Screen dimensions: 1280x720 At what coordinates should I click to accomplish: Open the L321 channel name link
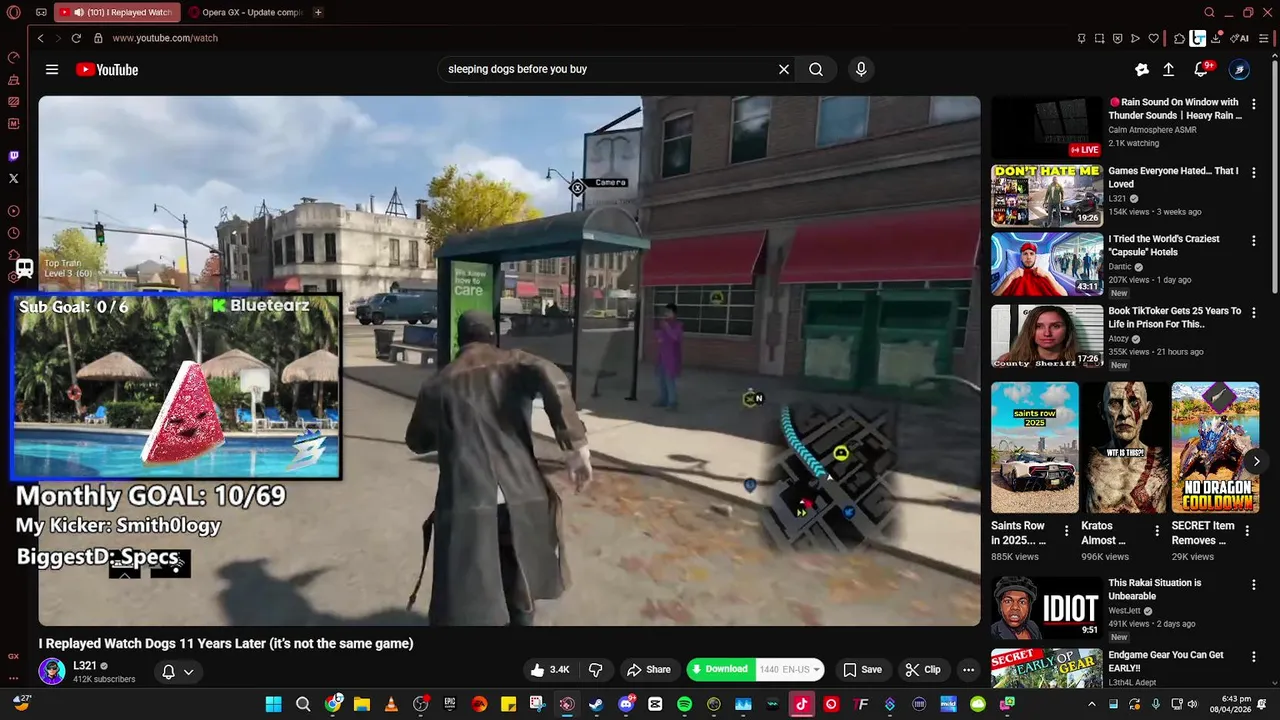(x=85, y=665)
